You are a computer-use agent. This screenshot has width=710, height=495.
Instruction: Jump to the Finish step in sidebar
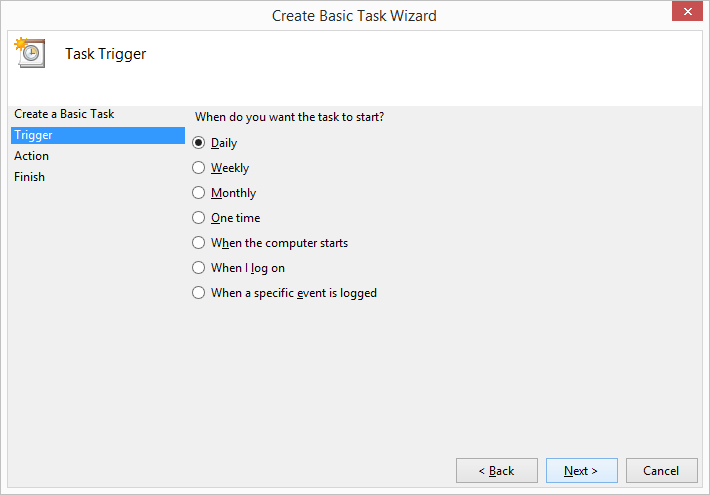point(29,177)
